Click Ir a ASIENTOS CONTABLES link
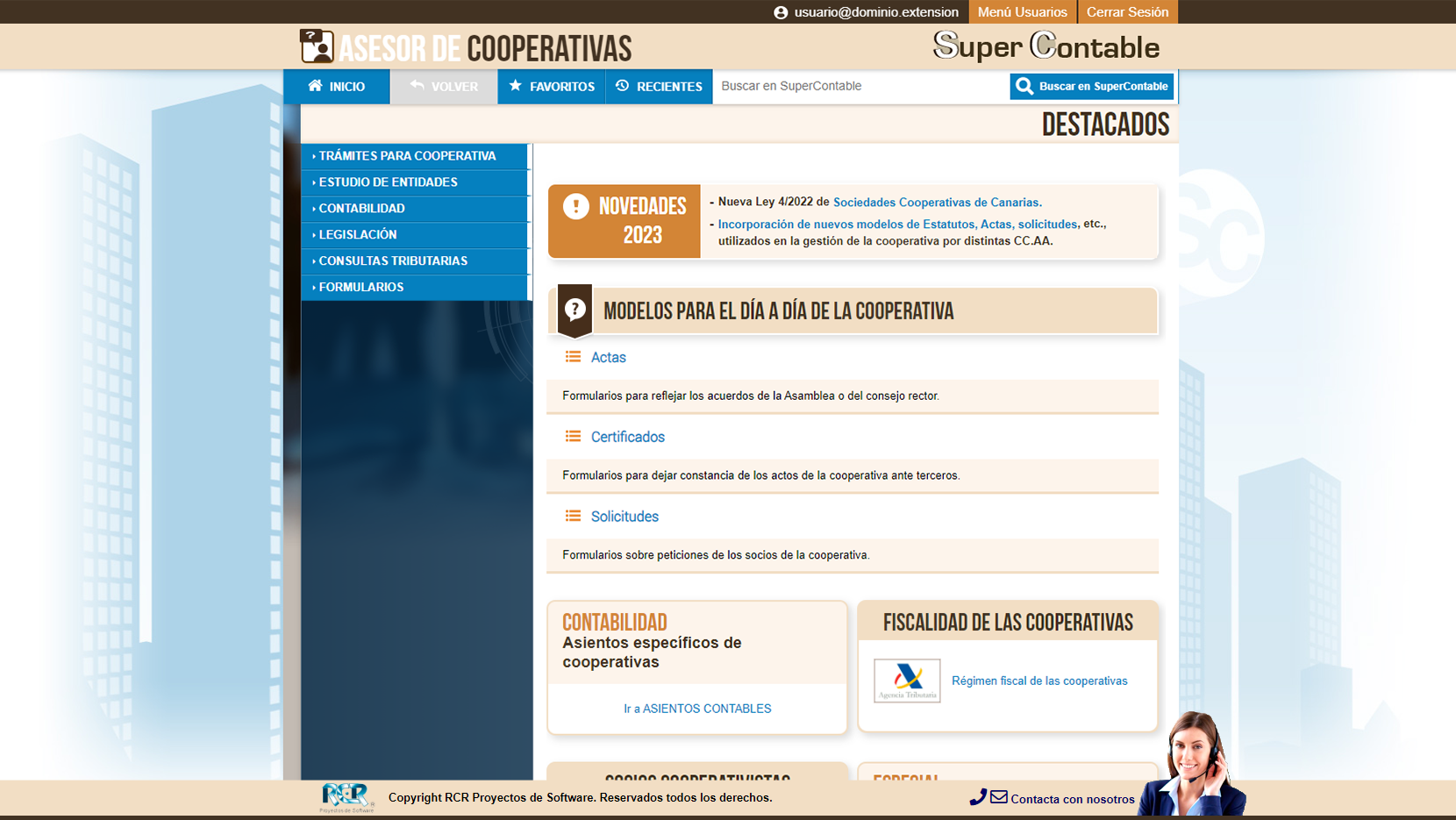This screenshot has height=820, width=1456. tap(697, 709)
